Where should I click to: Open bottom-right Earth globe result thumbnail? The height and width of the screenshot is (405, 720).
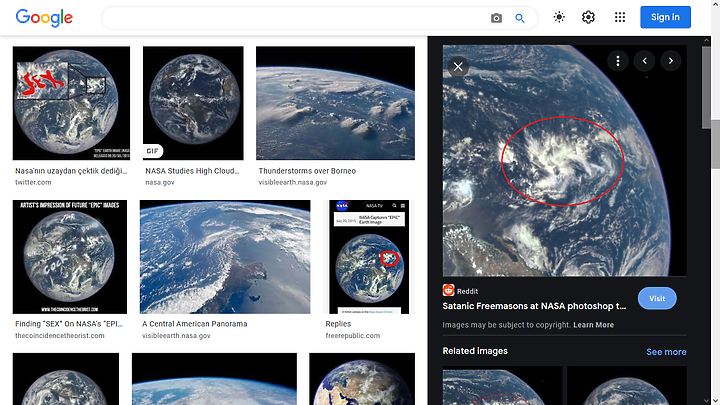click(x=362, y=379)
